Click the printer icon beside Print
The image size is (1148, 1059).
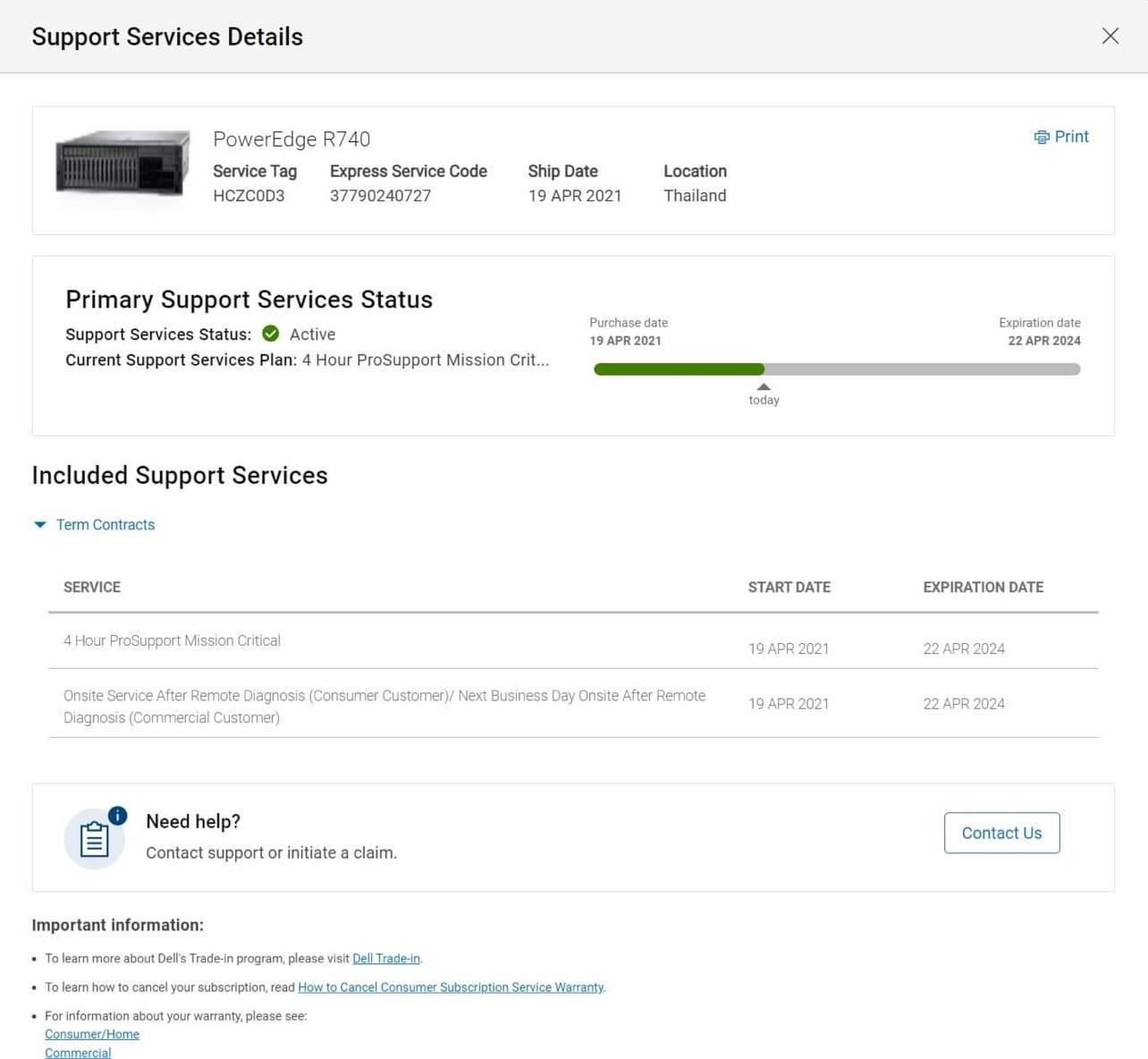1042,137
